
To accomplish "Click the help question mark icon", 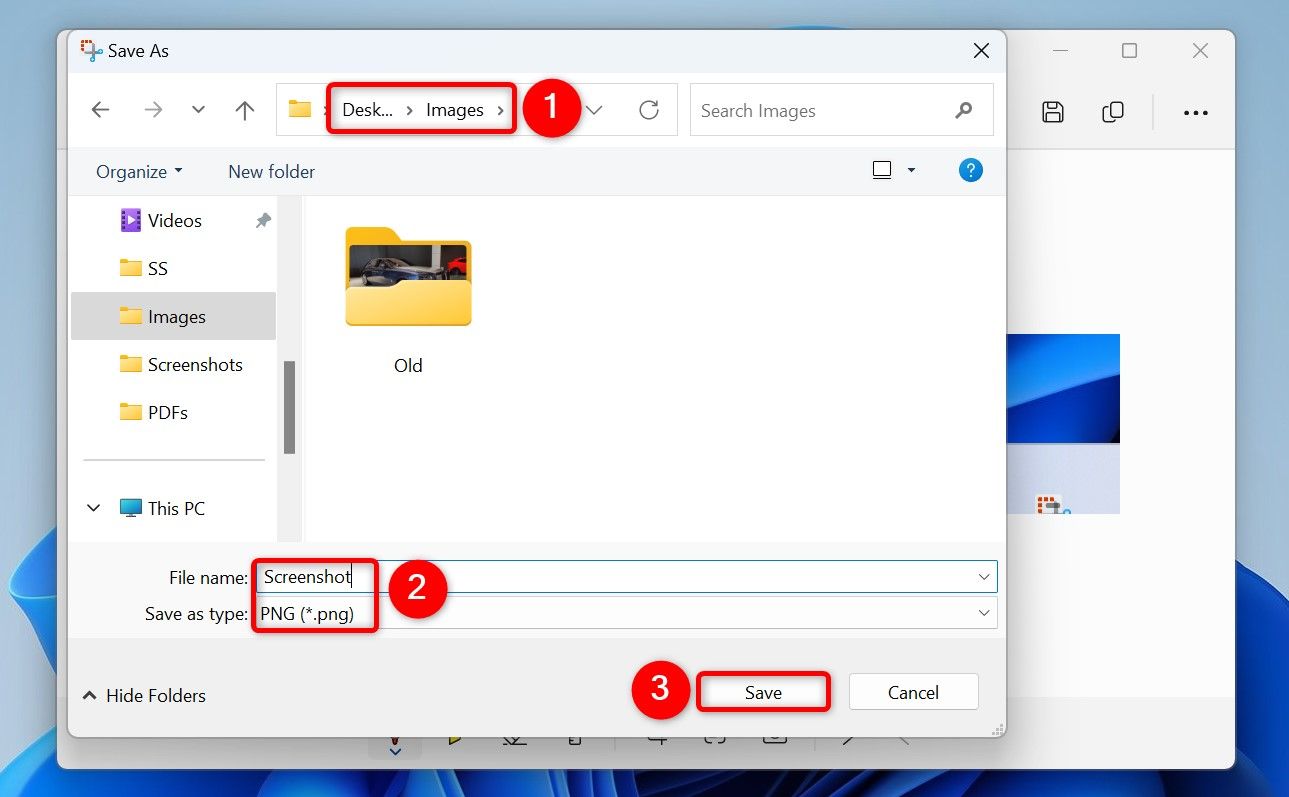I will coord(970,170).
